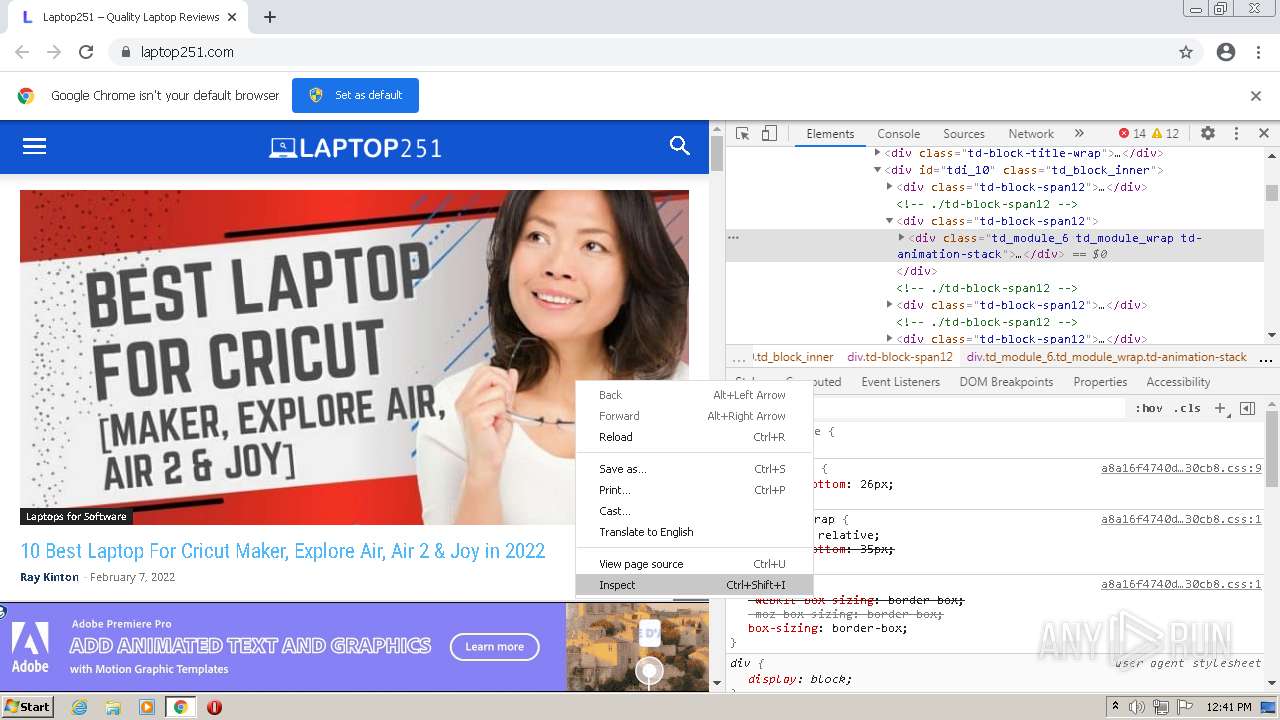Open the site search magnifier
This screenshot has width=1280, height=720.
[680, 146]
